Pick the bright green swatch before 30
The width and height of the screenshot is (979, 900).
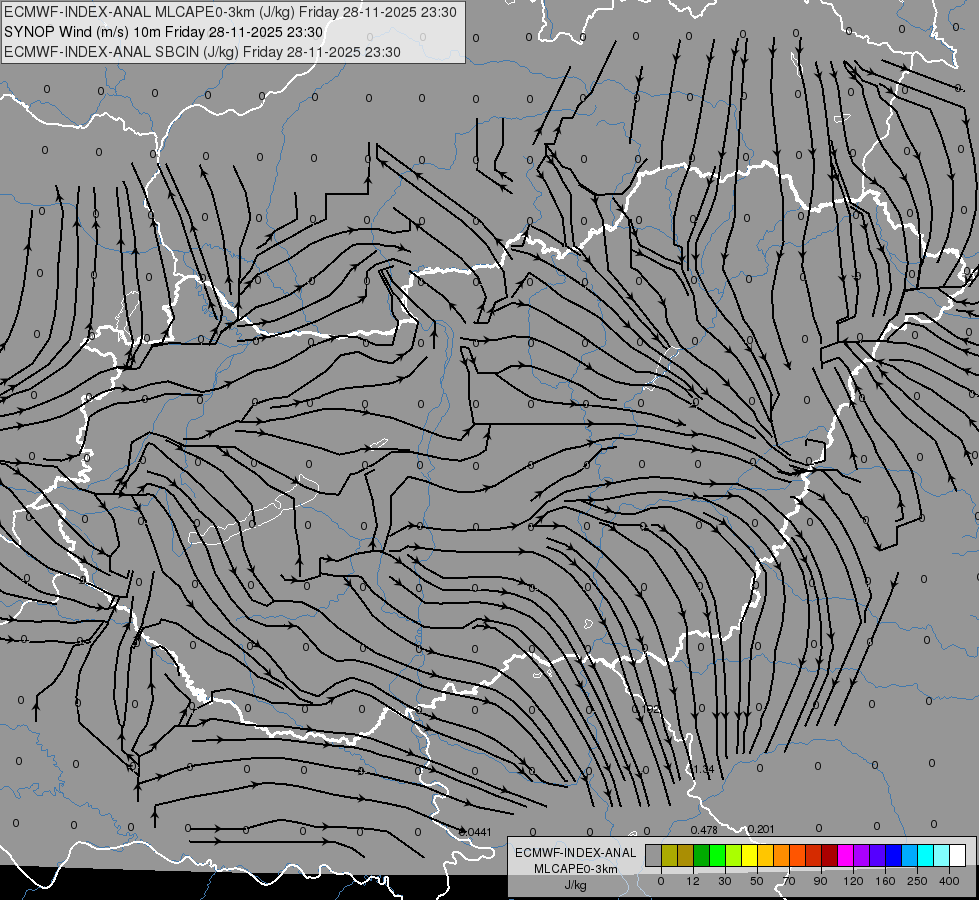pyautogui.click(x=717, y=855)
